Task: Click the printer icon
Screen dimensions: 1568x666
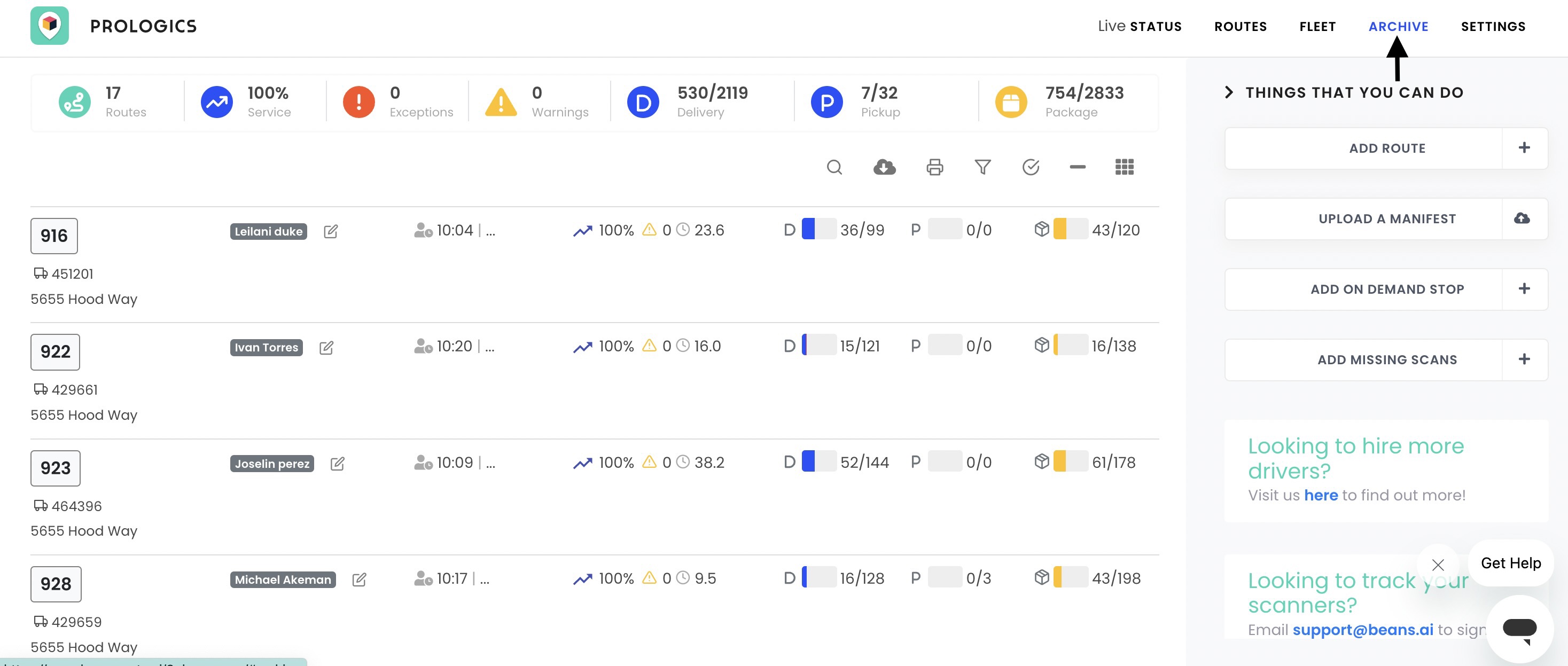Action: click(x=934, y=167)
